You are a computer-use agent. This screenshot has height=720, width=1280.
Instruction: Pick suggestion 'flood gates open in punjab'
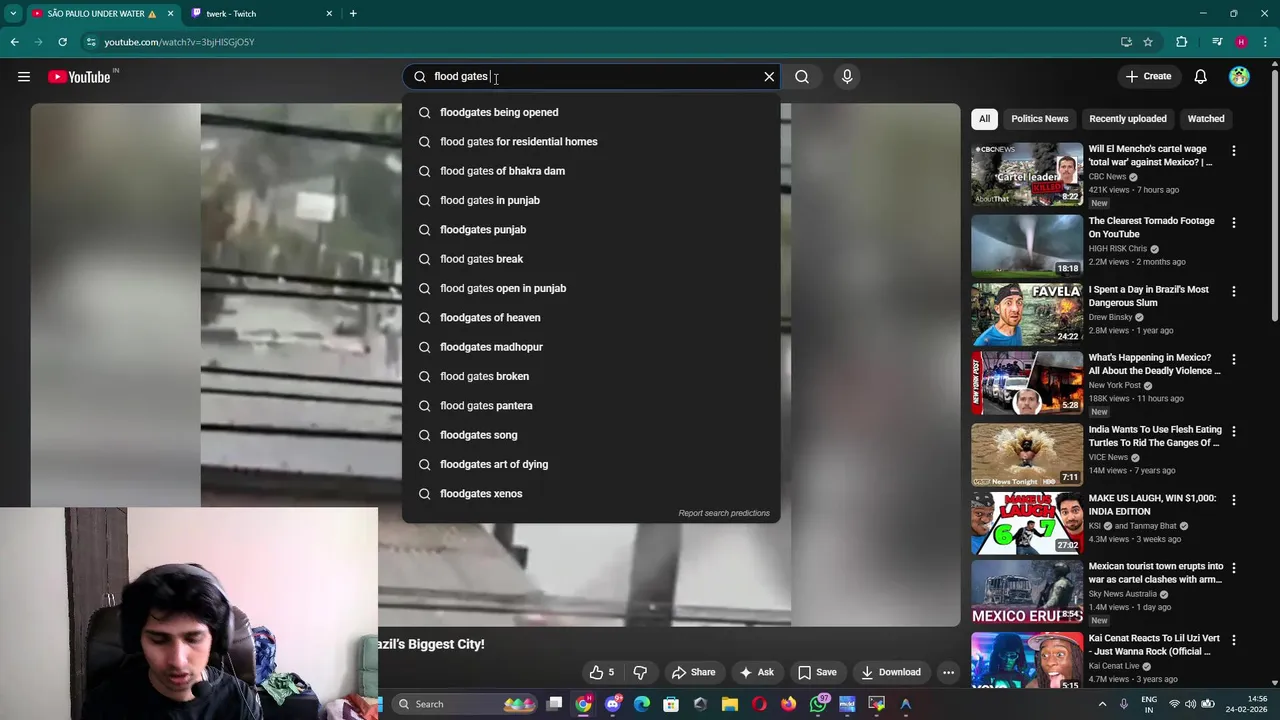pyautogui.click(x=591, y=288)
